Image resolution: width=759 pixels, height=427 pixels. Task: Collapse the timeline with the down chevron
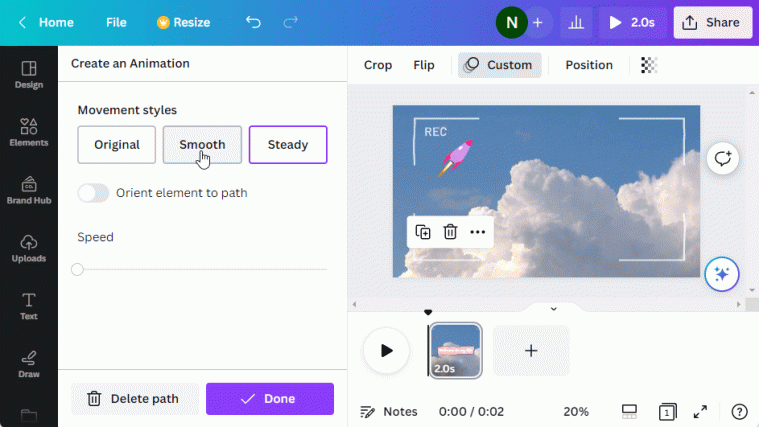pyautogui.click(x=554, y=309)
